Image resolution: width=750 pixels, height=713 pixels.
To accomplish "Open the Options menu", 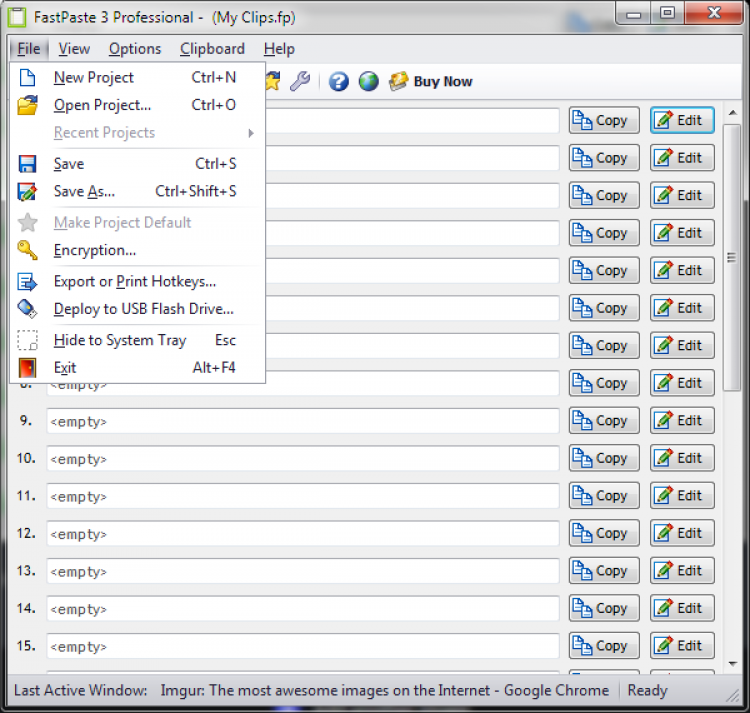I will pyautogui.click(x=135, y=49).
